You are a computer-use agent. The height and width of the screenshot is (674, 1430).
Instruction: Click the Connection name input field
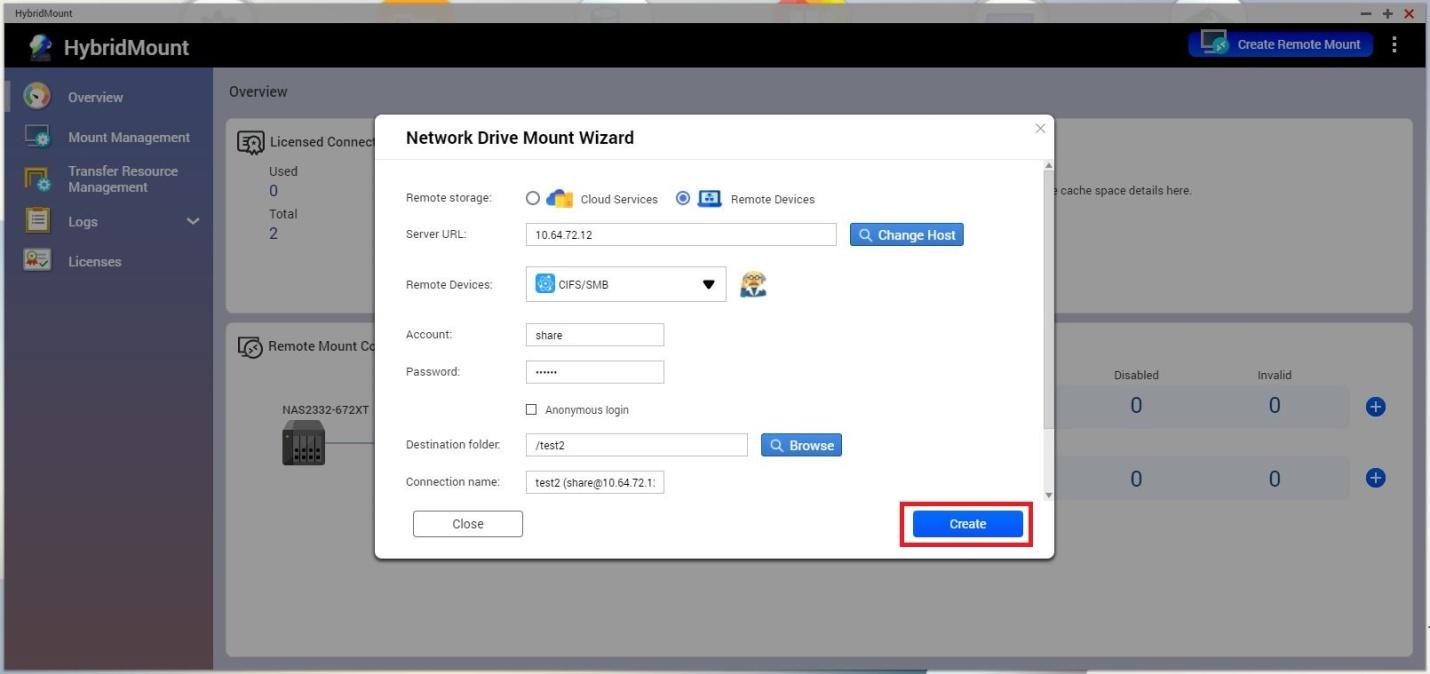(x=595, y=482)
